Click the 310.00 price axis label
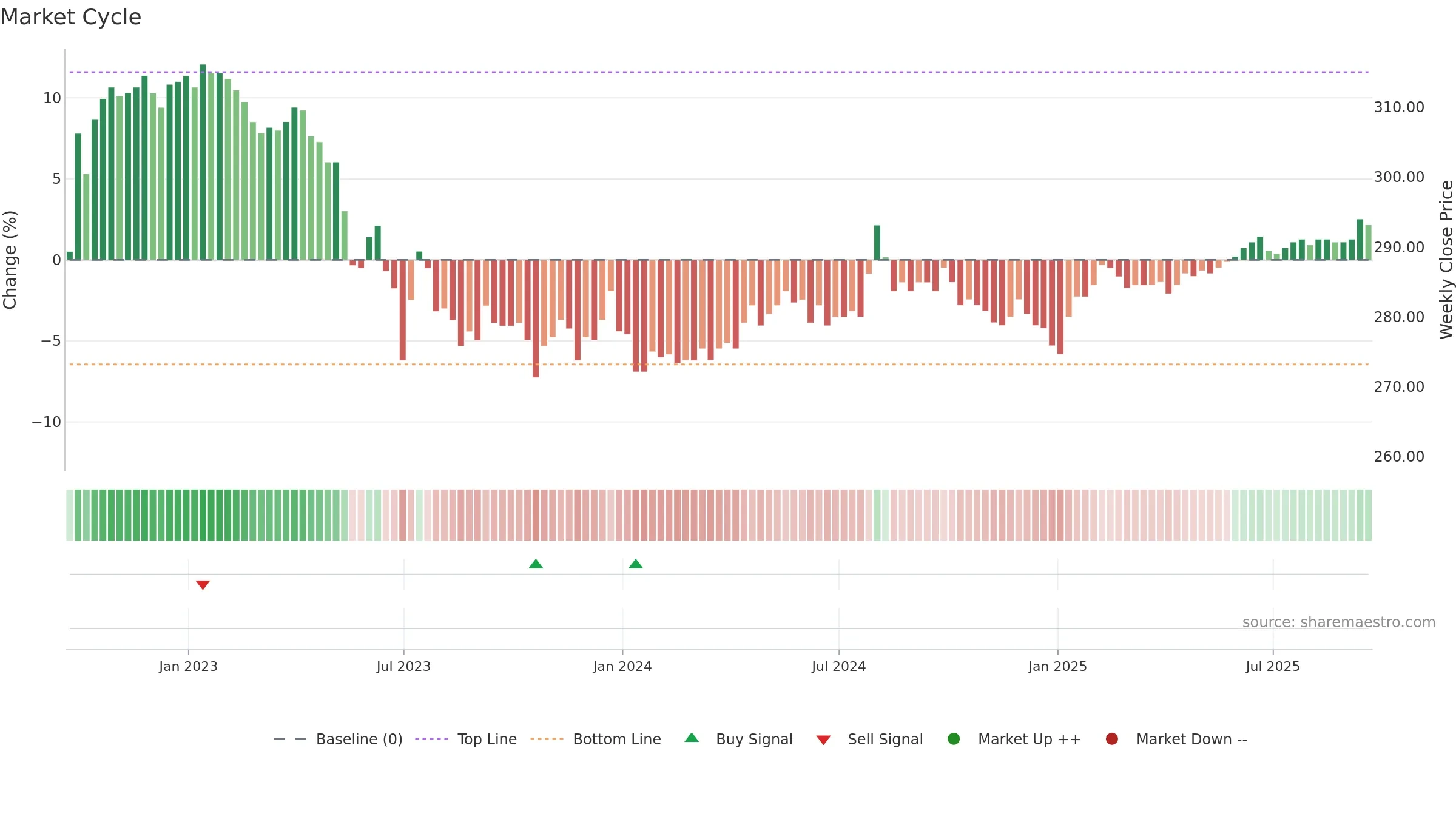 1399,107
